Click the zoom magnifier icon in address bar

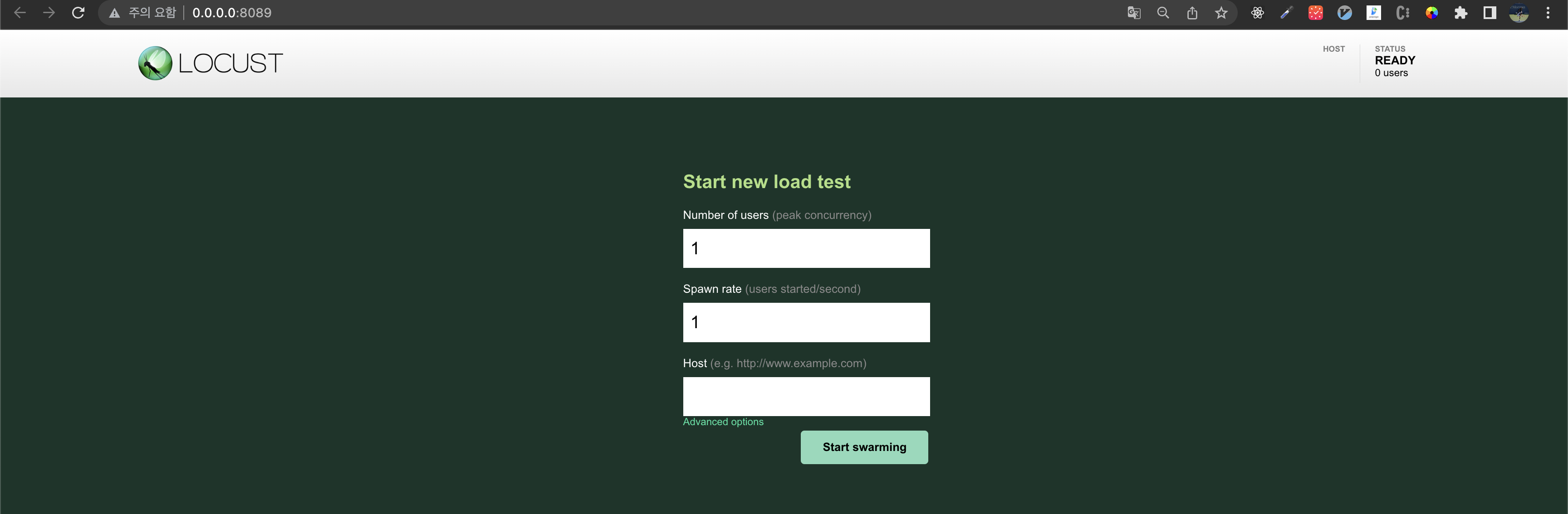point(1162,13)
